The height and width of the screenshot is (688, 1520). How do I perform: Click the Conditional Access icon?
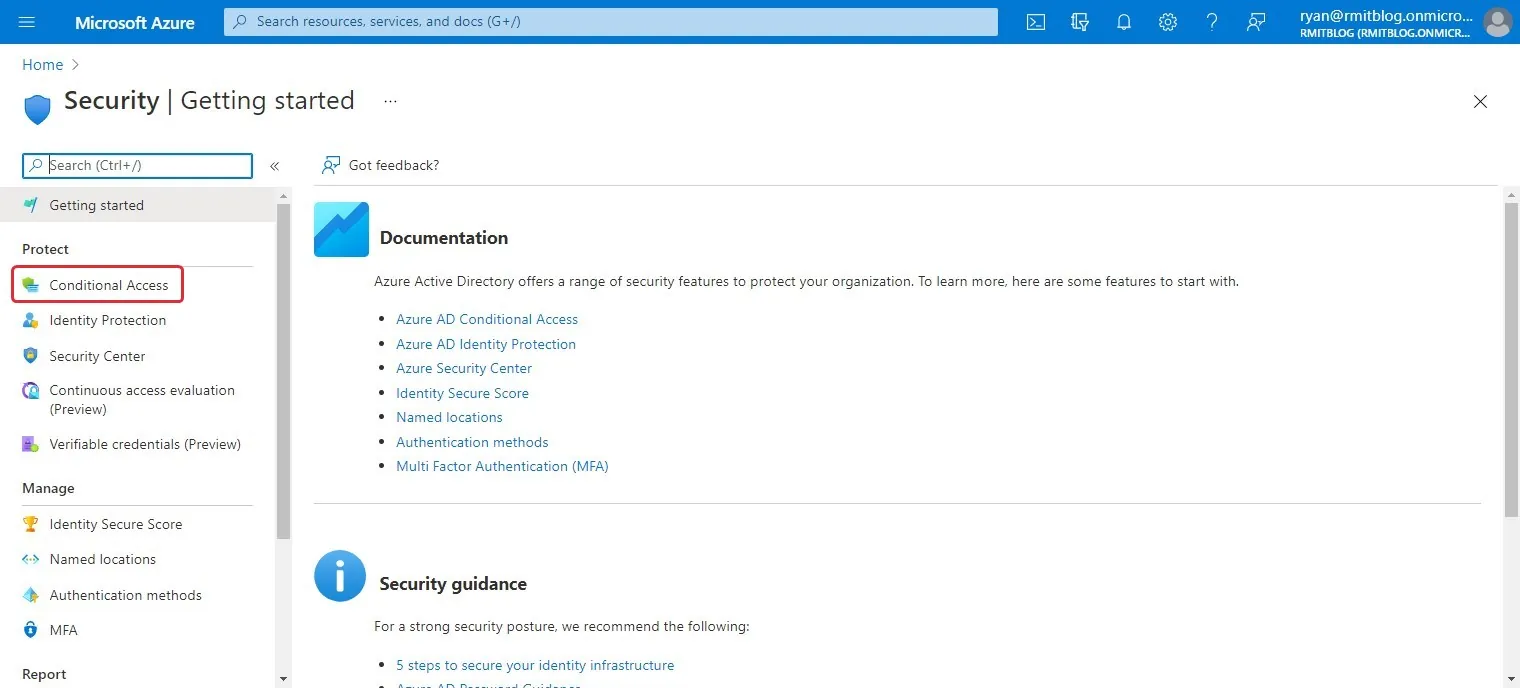coord(31,285)
